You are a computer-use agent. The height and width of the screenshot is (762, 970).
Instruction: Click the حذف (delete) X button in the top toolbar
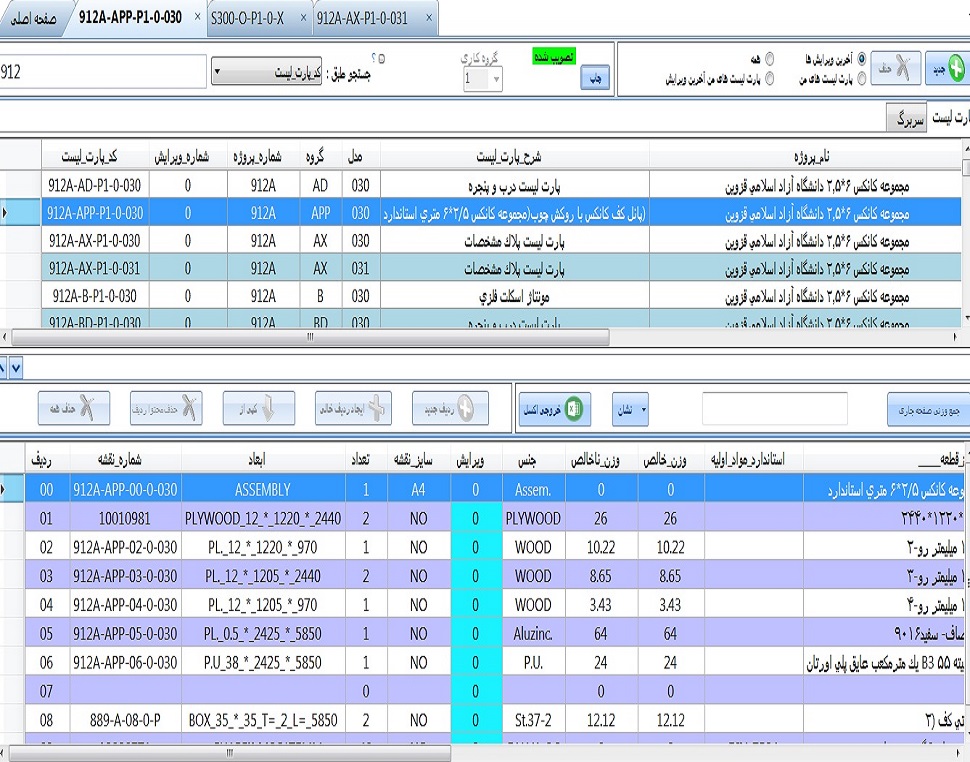point(896,68)
